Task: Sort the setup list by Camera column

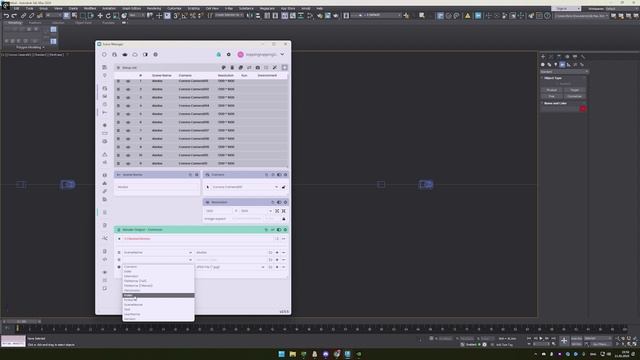Action: point(185,76)
